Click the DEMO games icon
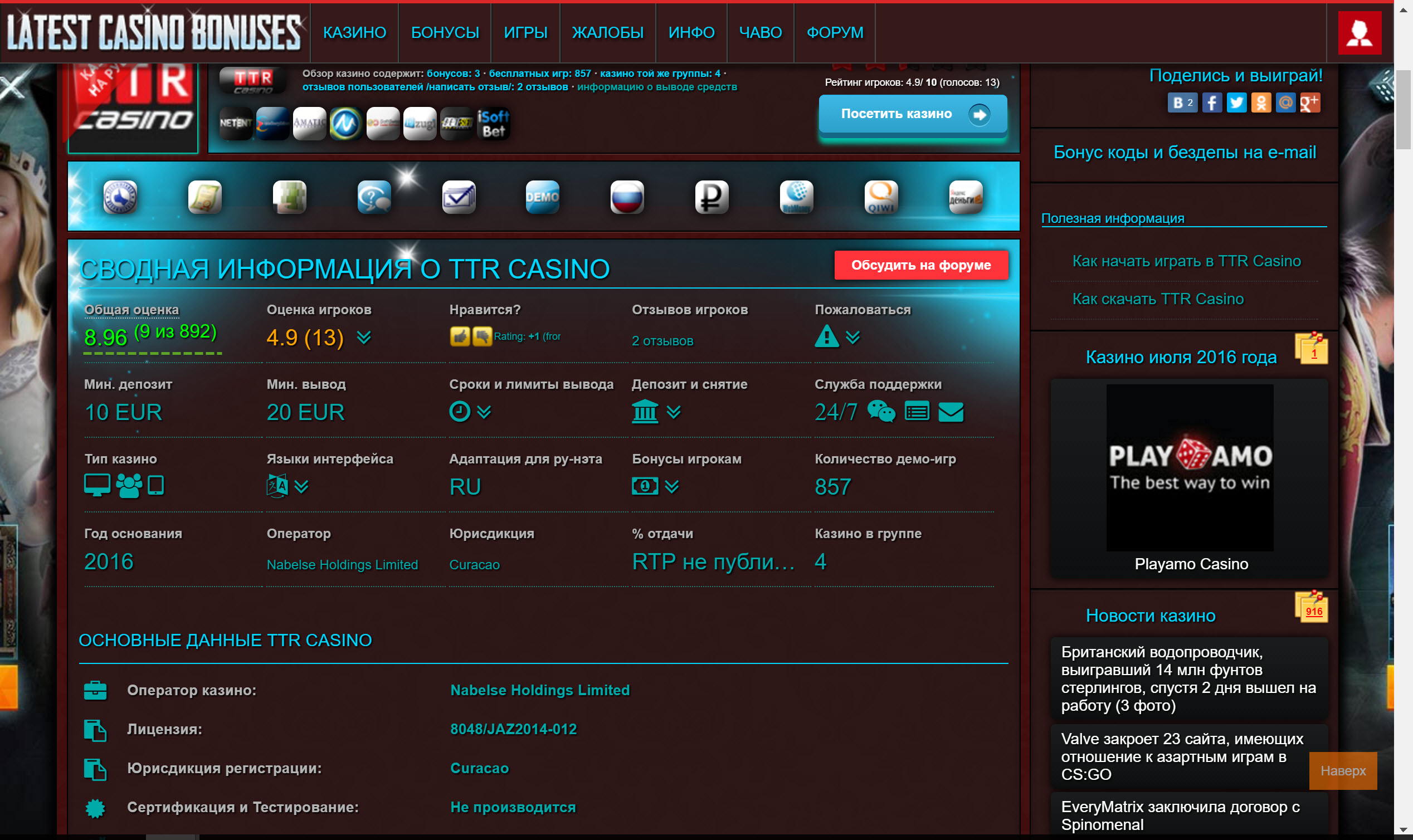 click(x=542, y=197)
